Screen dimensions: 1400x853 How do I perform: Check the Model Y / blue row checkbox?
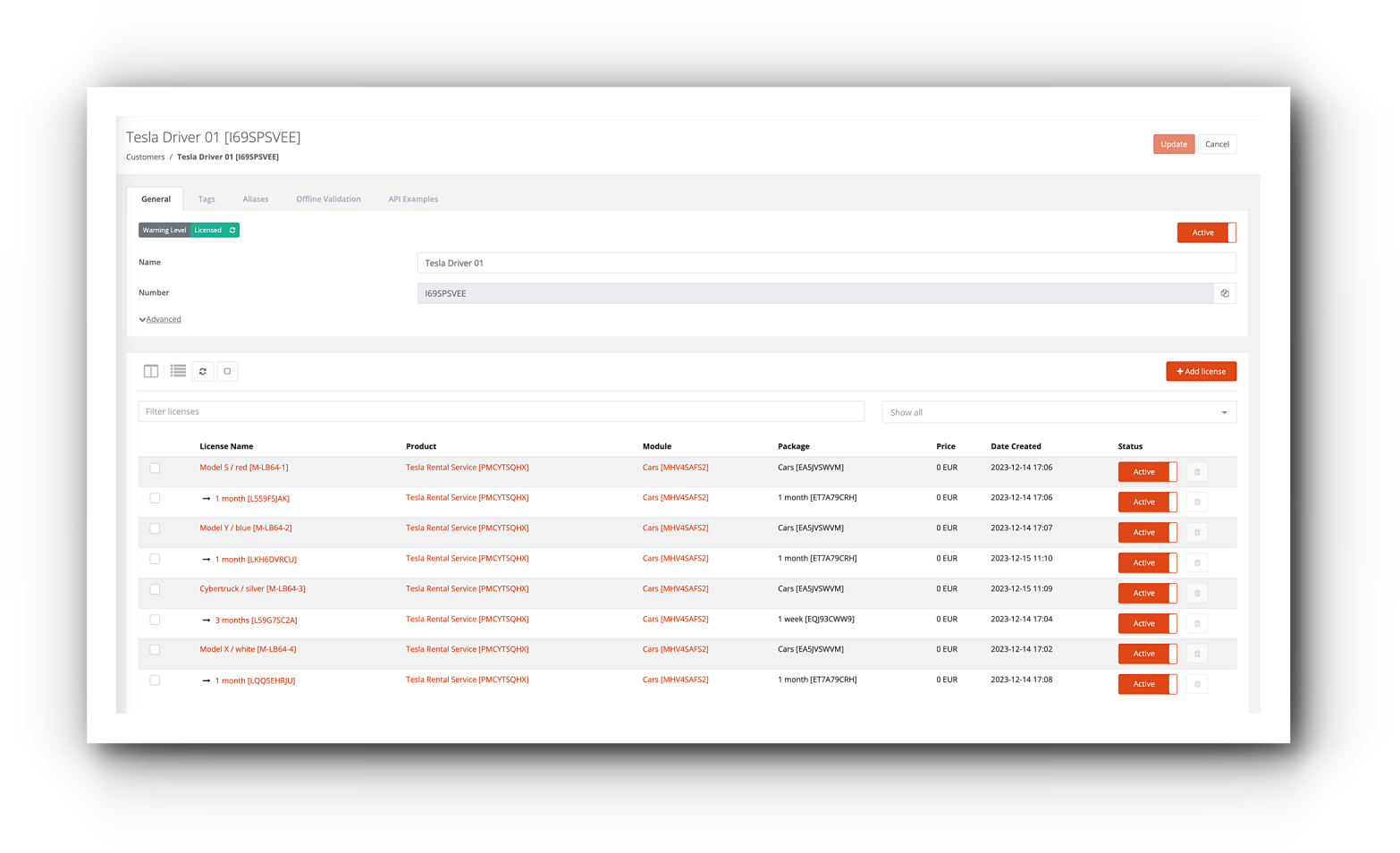[155, 528]
